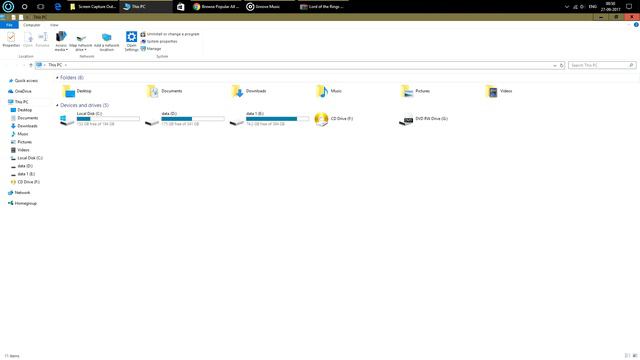This screenshot has height=360, width=640.
Task: Open Task View from taskbar
Action: (x=40, y=7)
